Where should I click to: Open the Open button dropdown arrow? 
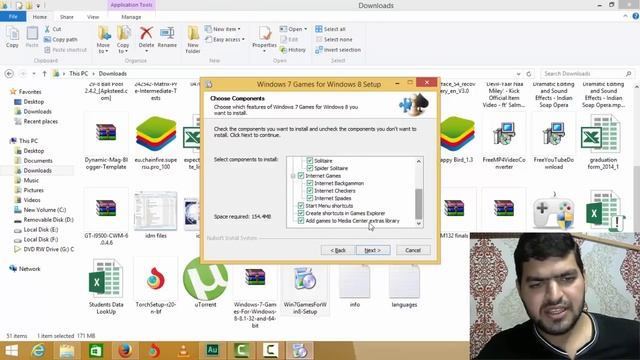click(305, 29)
